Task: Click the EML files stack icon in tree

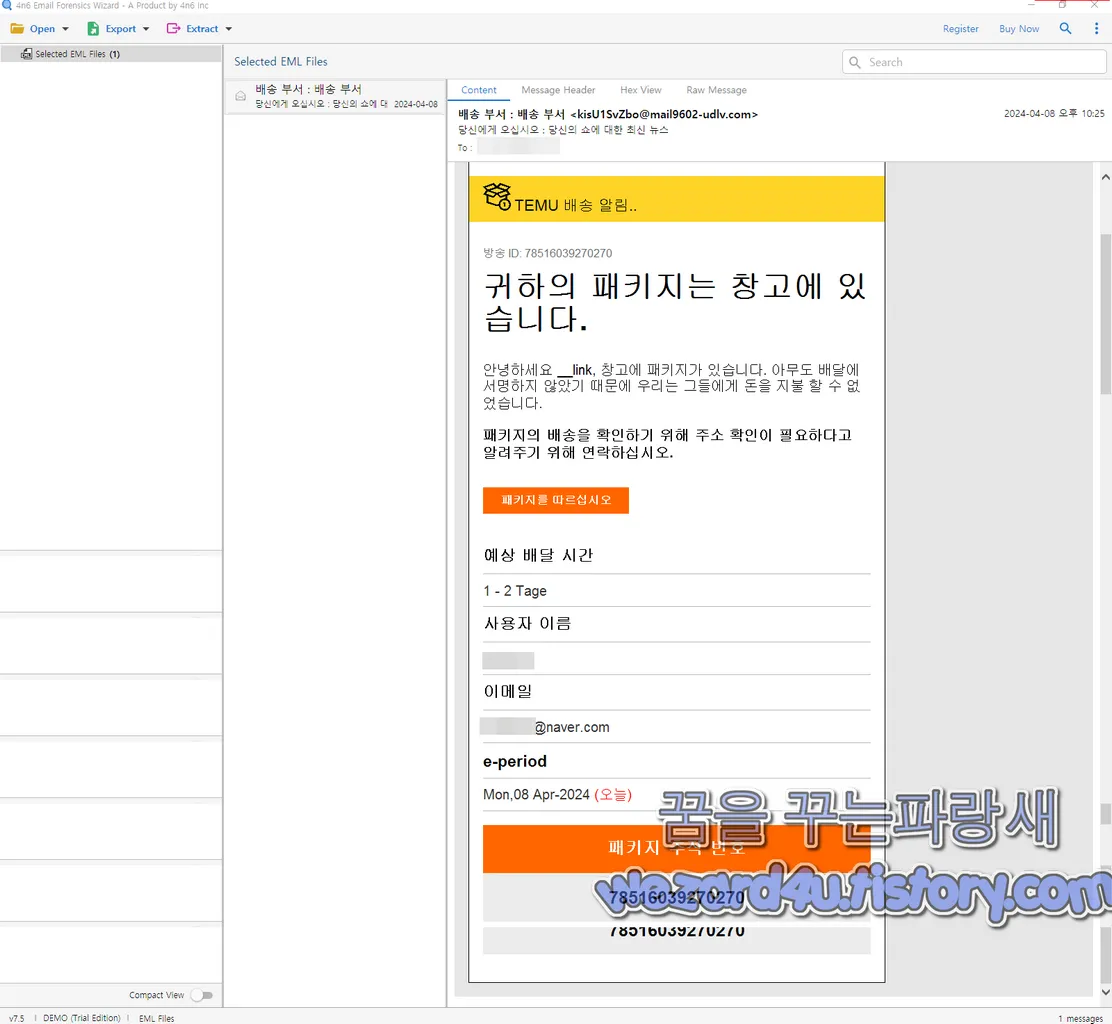Action: [26, 54]
